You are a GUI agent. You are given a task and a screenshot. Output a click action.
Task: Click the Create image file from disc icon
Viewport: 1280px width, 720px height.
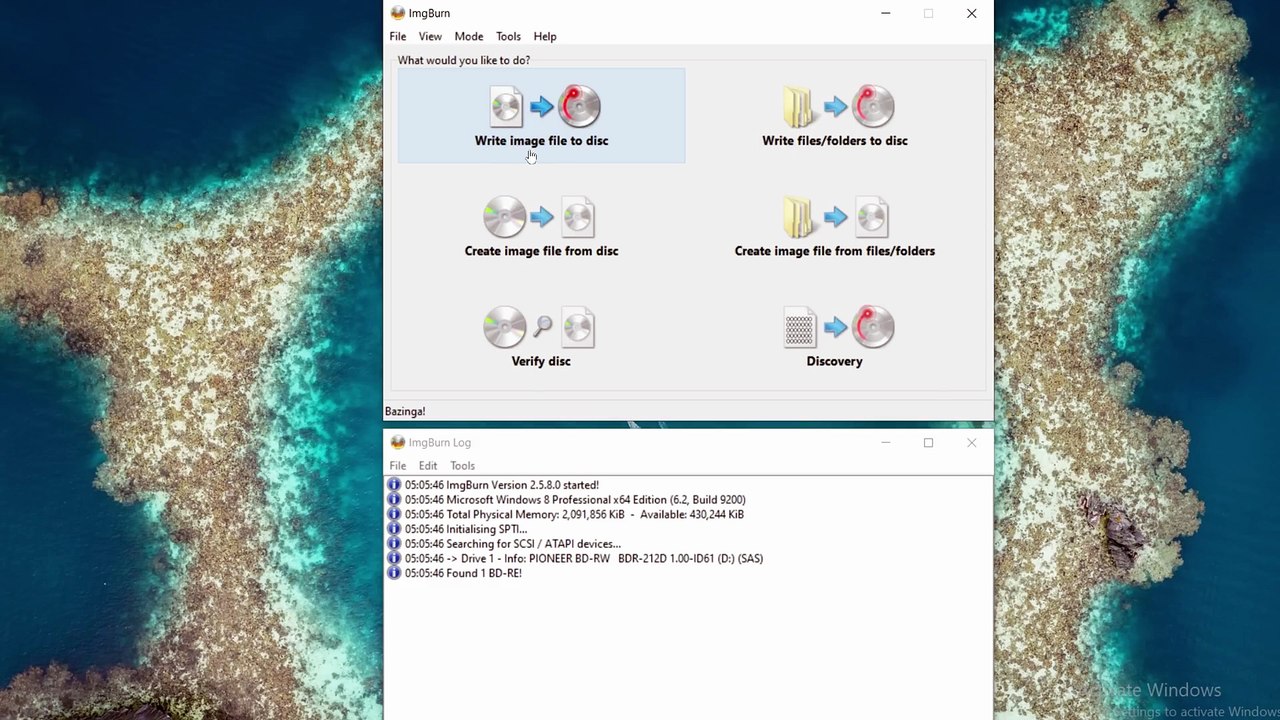[x=539, y=217]
